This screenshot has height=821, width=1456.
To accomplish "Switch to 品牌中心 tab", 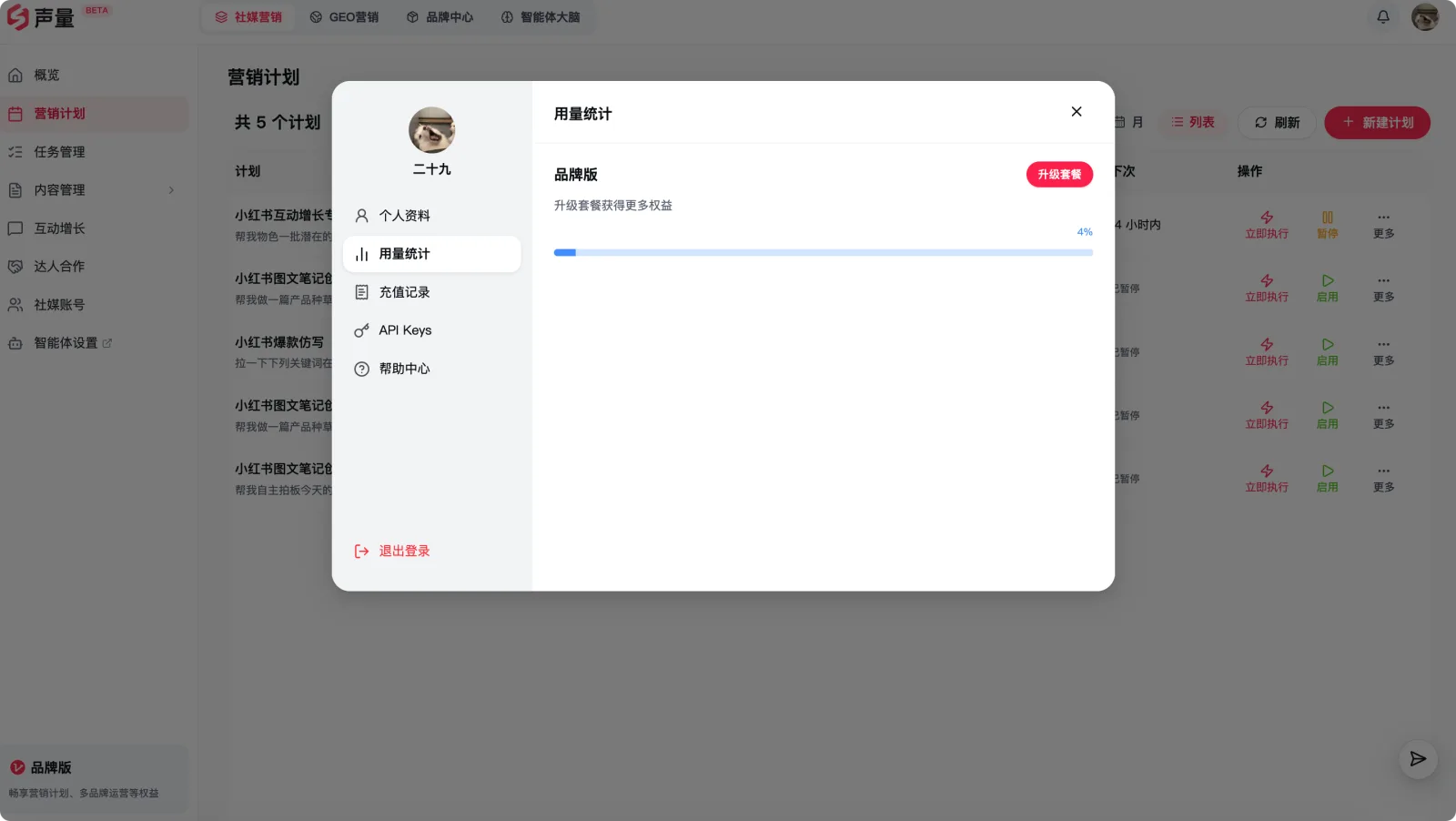I will [440, 17].
